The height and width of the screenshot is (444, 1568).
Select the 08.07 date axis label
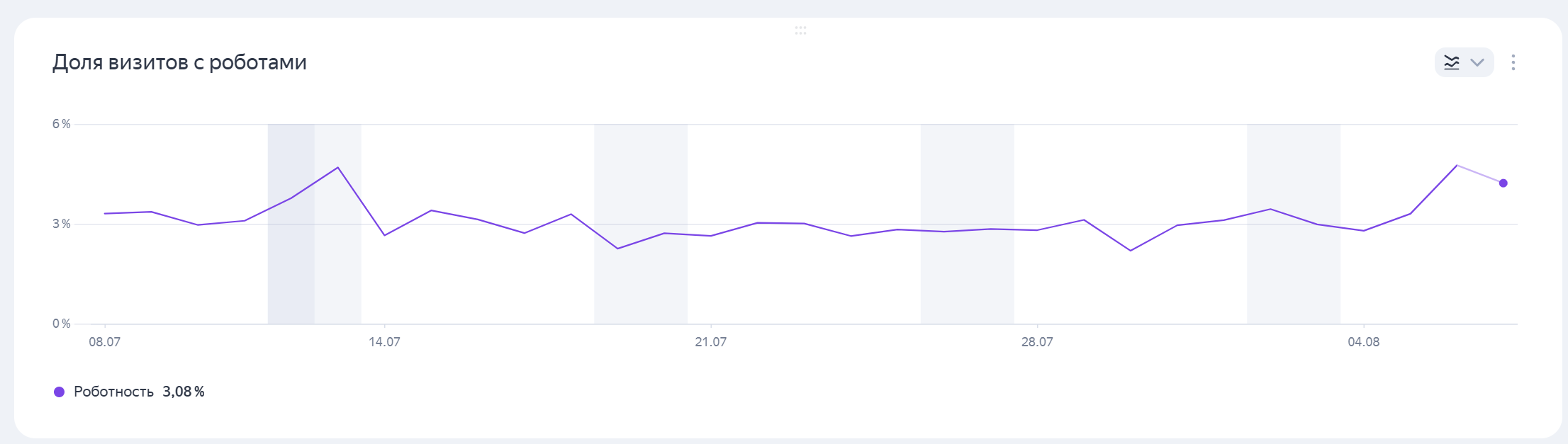click(x=104, y=342)
